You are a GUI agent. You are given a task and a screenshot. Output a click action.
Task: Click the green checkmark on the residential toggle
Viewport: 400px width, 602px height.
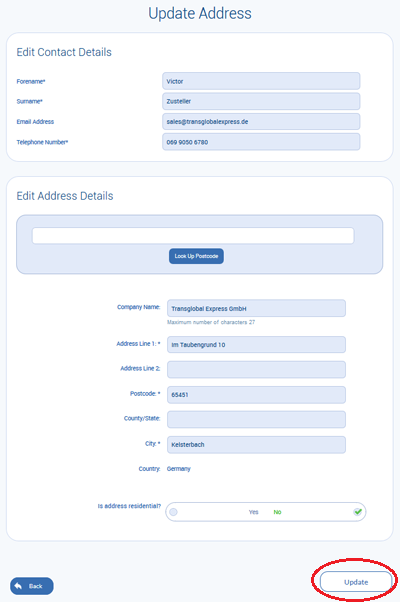coord(358,511)
